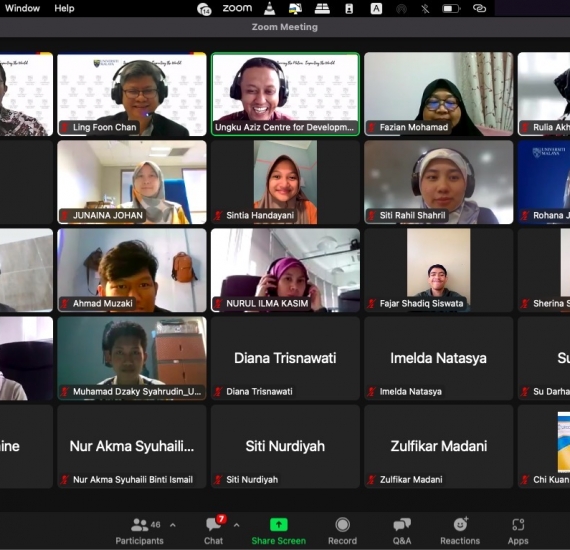Click the Rulia Akh name label
This screenshot has height=550, width=570.
pyautogui.click(x=551, y=127)
